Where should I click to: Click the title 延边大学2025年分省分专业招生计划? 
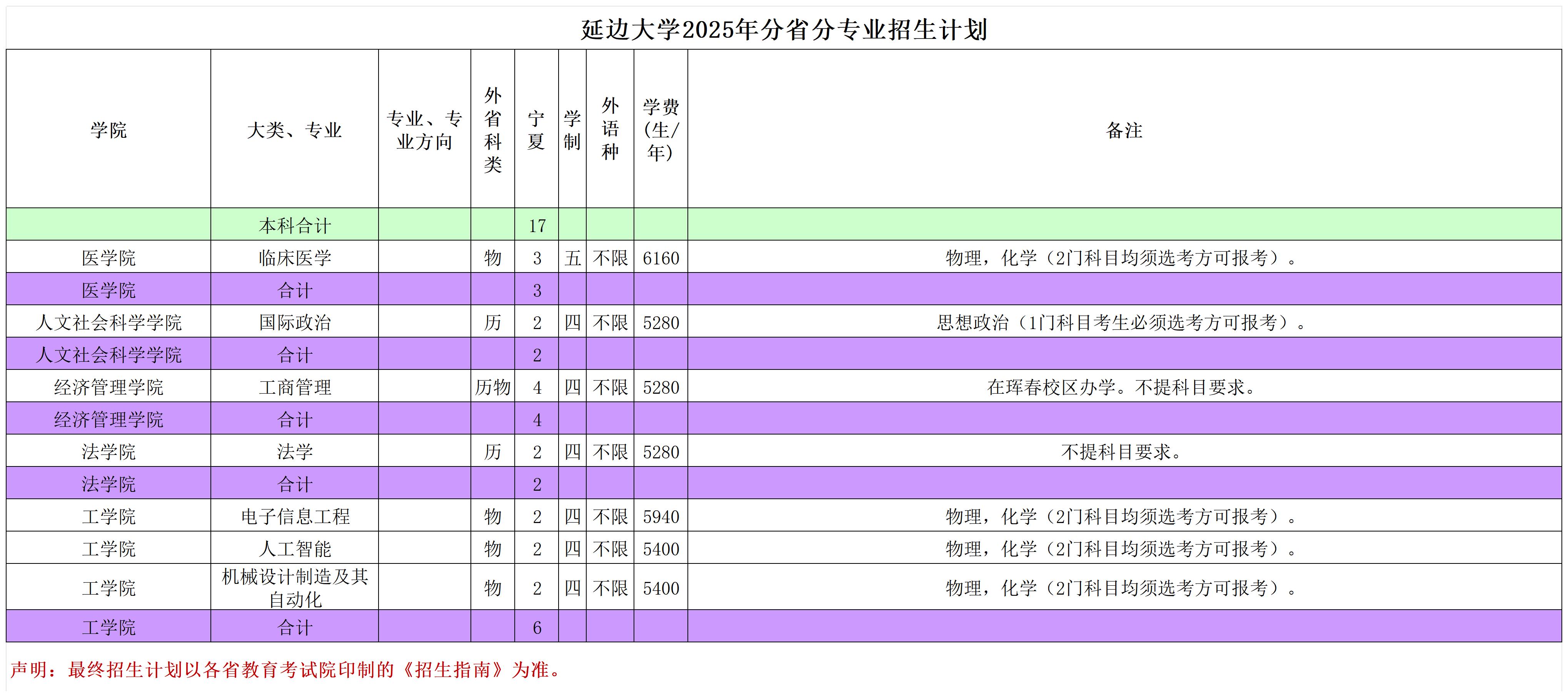tap(783, 29)
